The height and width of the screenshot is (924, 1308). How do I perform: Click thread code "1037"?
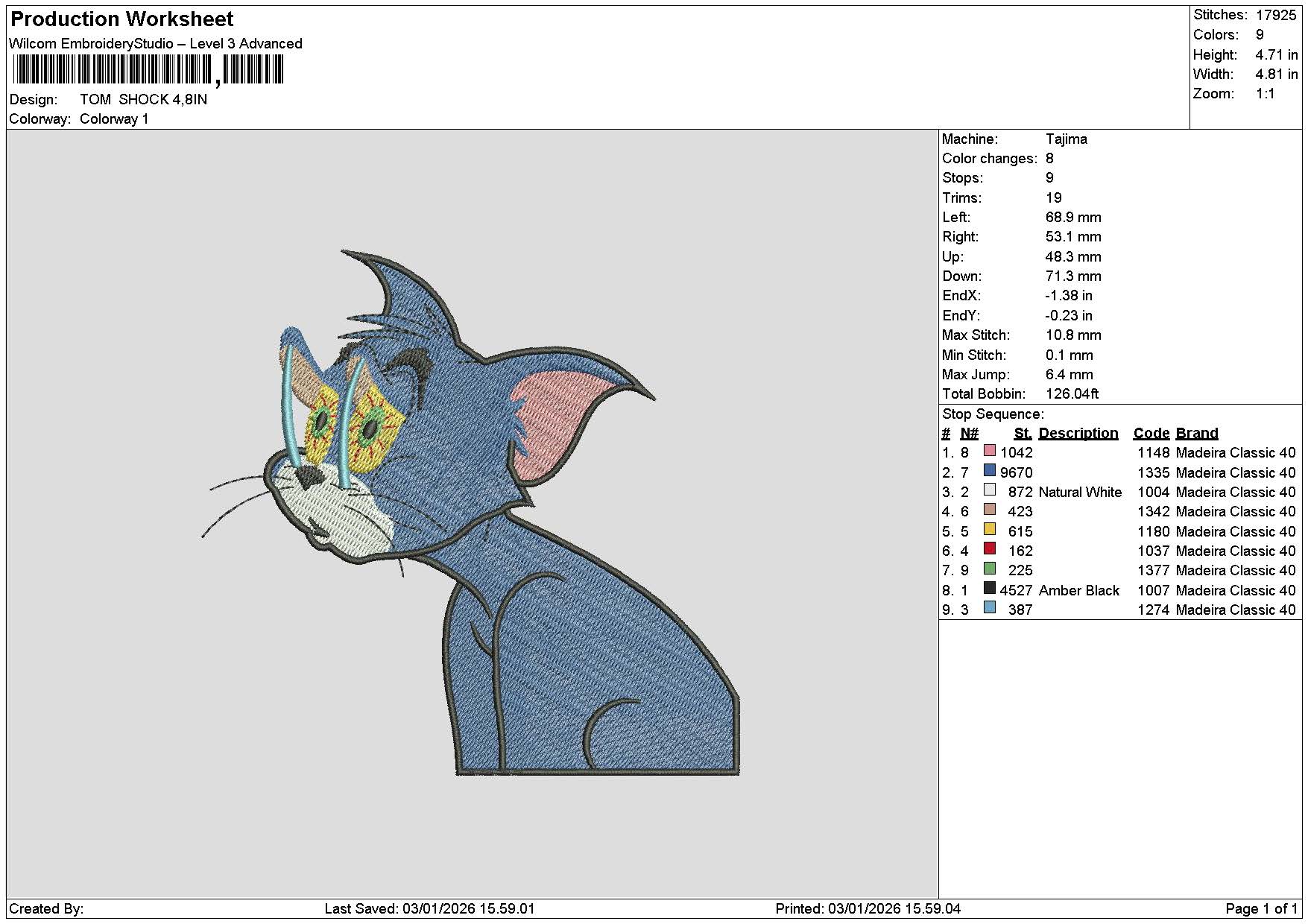point(1154,551)
